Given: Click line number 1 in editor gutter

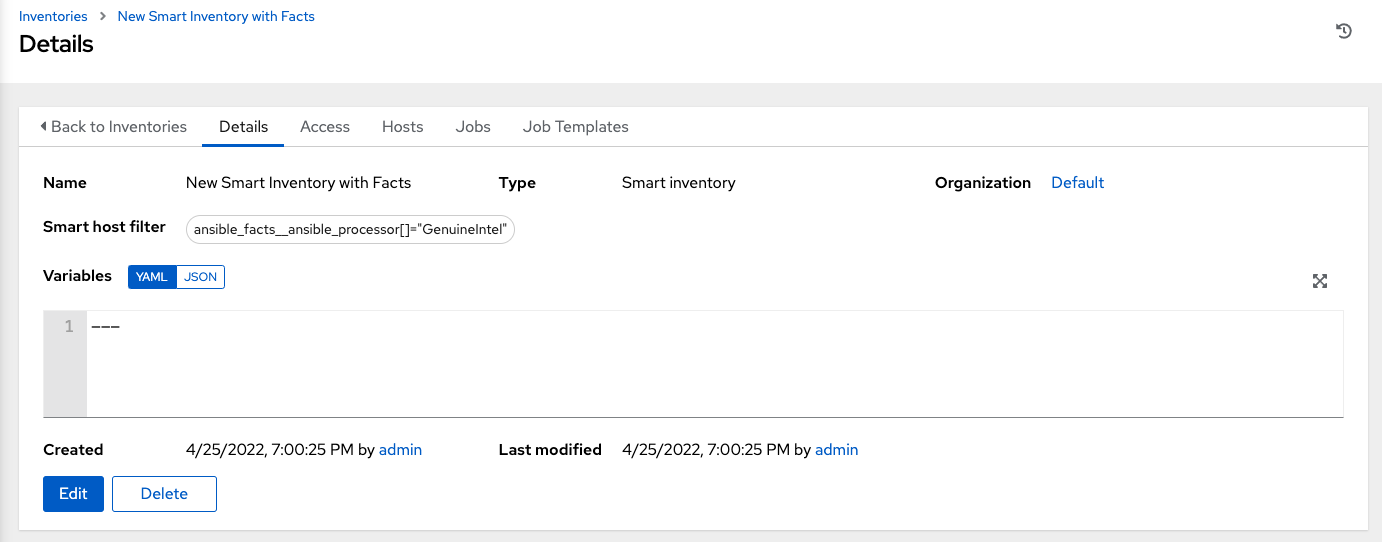Looking at the screenshot, I should pos(68,327).
